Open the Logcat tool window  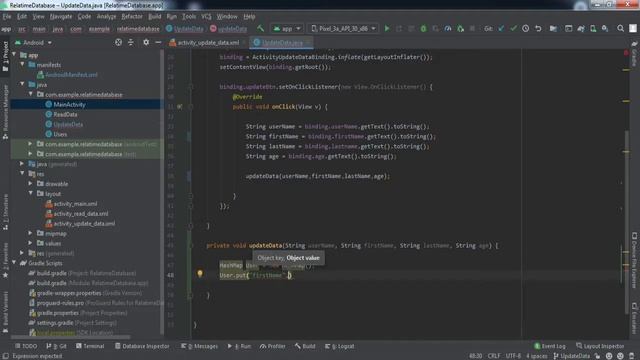[x=340, y=346]
